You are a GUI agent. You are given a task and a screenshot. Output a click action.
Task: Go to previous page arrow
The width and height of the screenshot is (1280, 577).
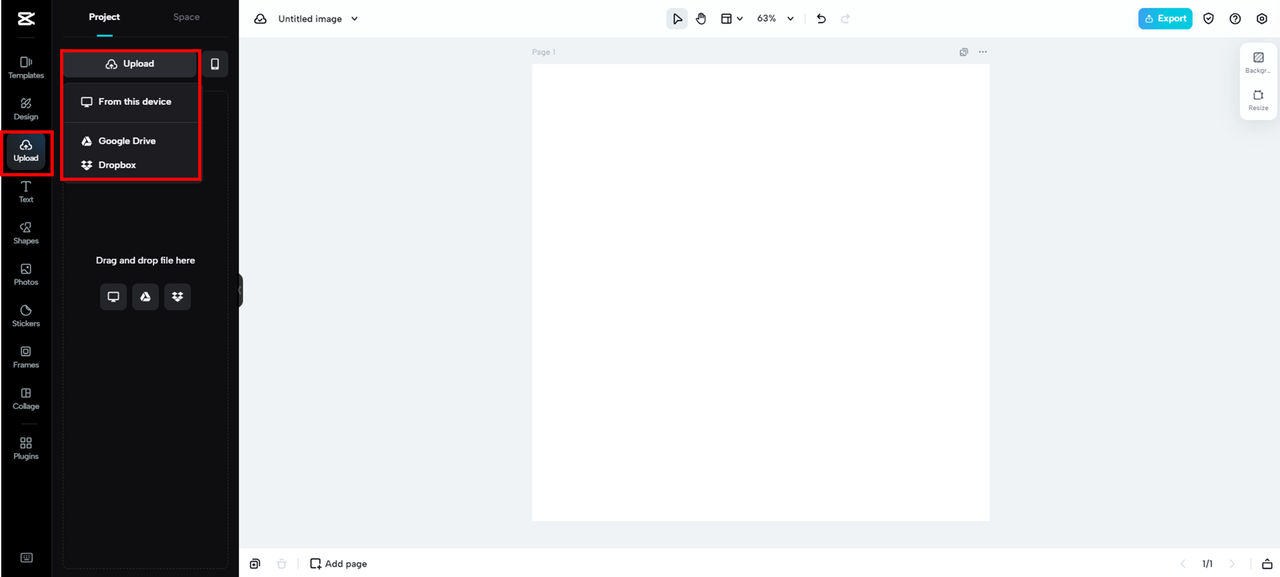pyautogui.click(x=1183, y=564)
